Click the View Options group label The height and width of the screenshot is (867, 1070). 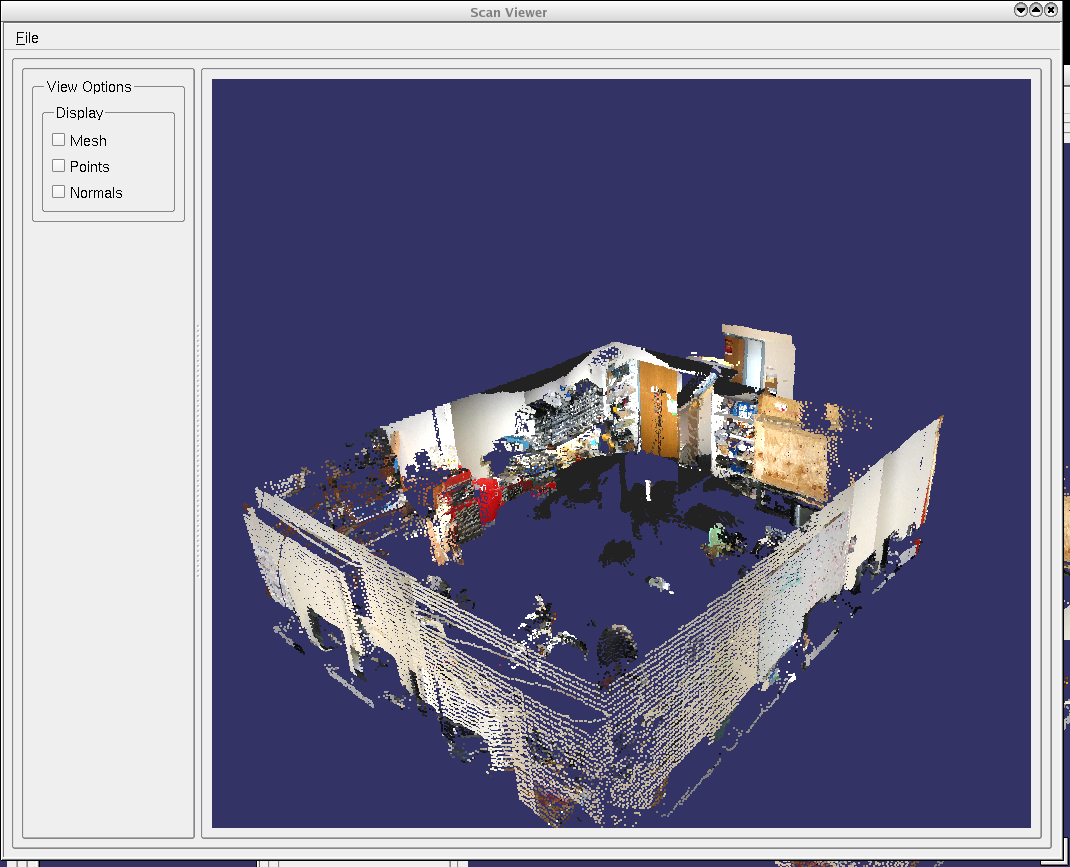[x=89, y=87]
